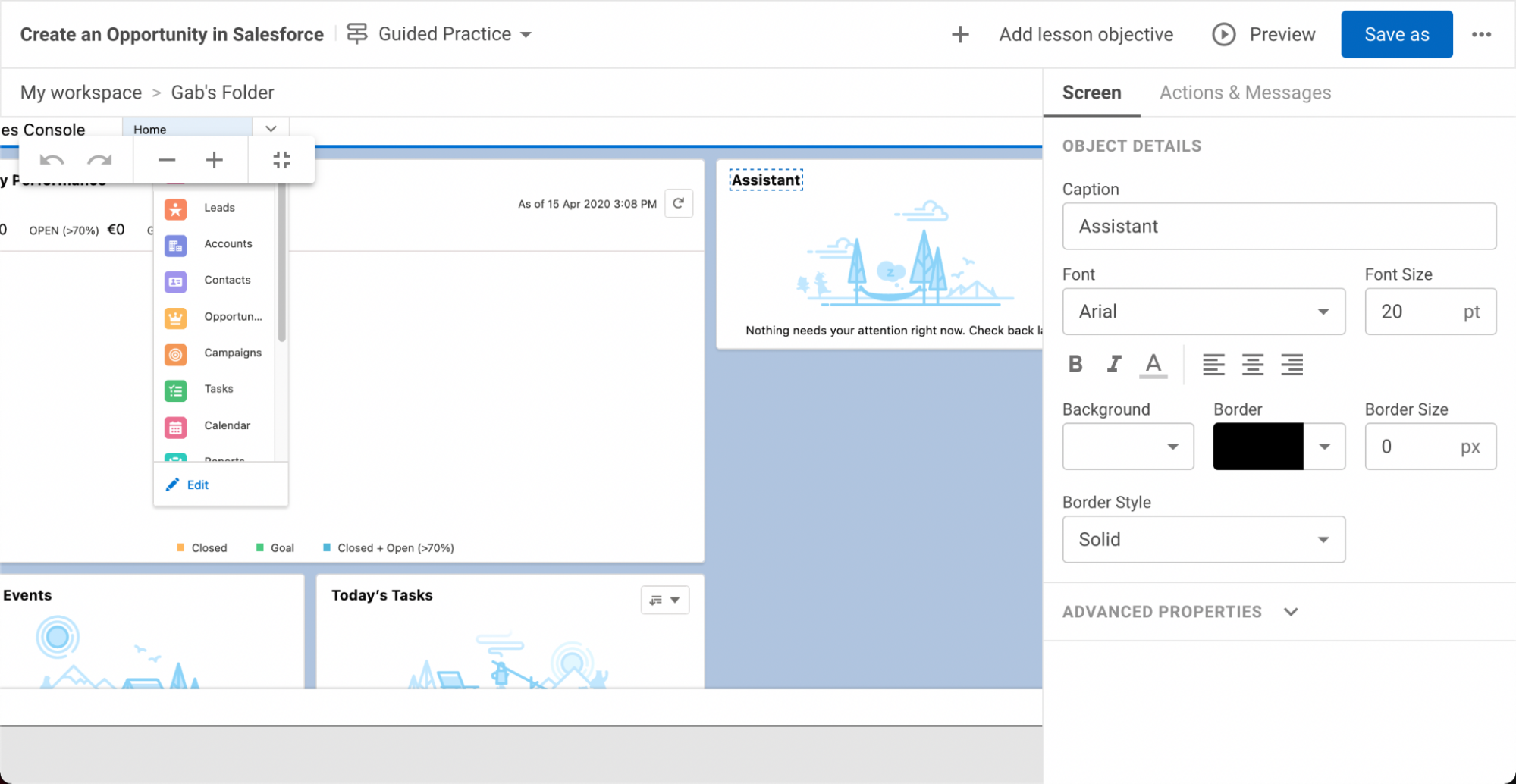Select the Screen tab
This screenshot has height=784, width=1516.
[1091, 93]
